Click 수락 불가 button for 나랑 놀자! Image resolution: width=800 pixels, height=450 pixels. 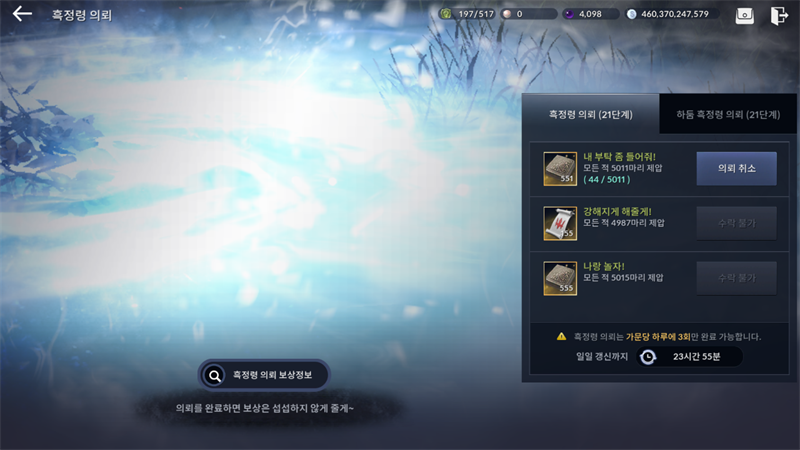coord(736,278)
